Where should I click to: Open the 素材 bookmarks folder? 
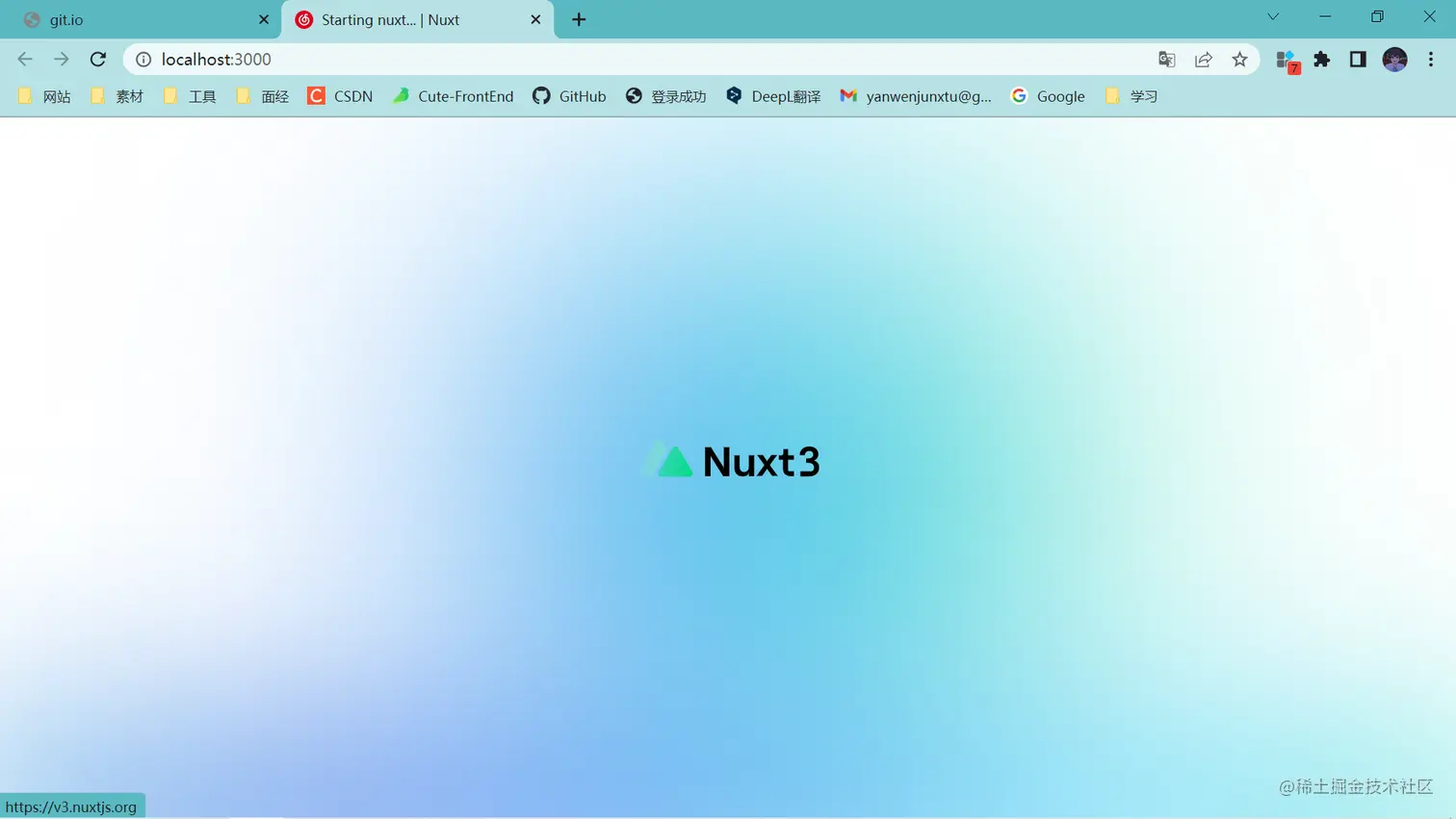tap(117, 96)
